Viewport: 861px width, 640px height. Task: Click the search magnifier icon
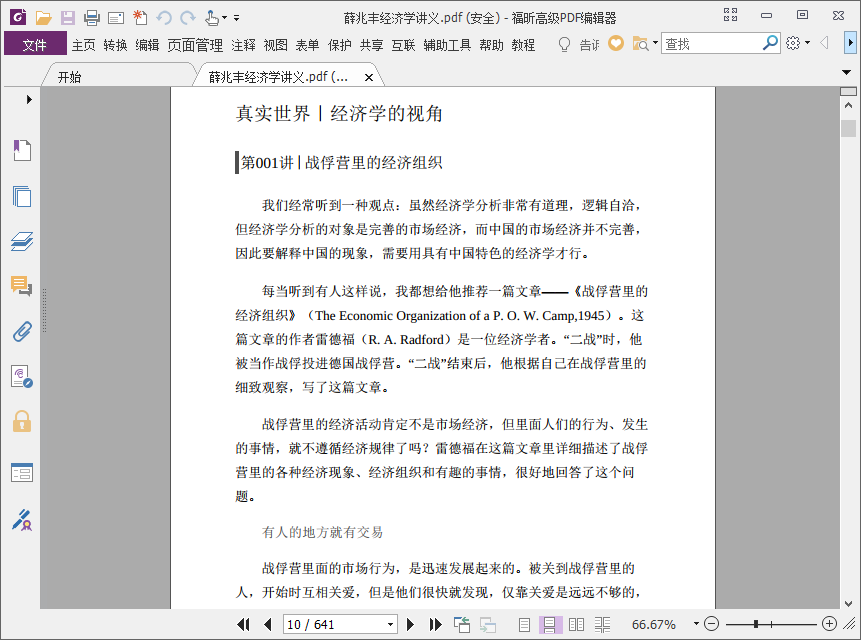pyautogui.click(x=770, y=42)
